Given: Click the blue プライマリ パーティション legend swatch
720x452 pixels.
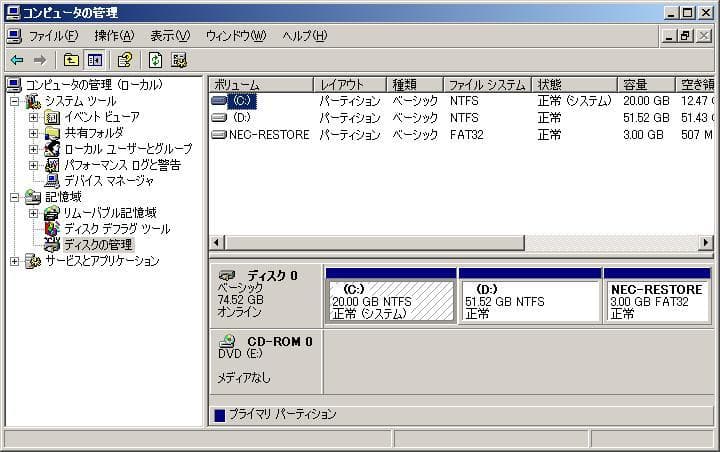Looking at the screenshot, I should 220,415.
